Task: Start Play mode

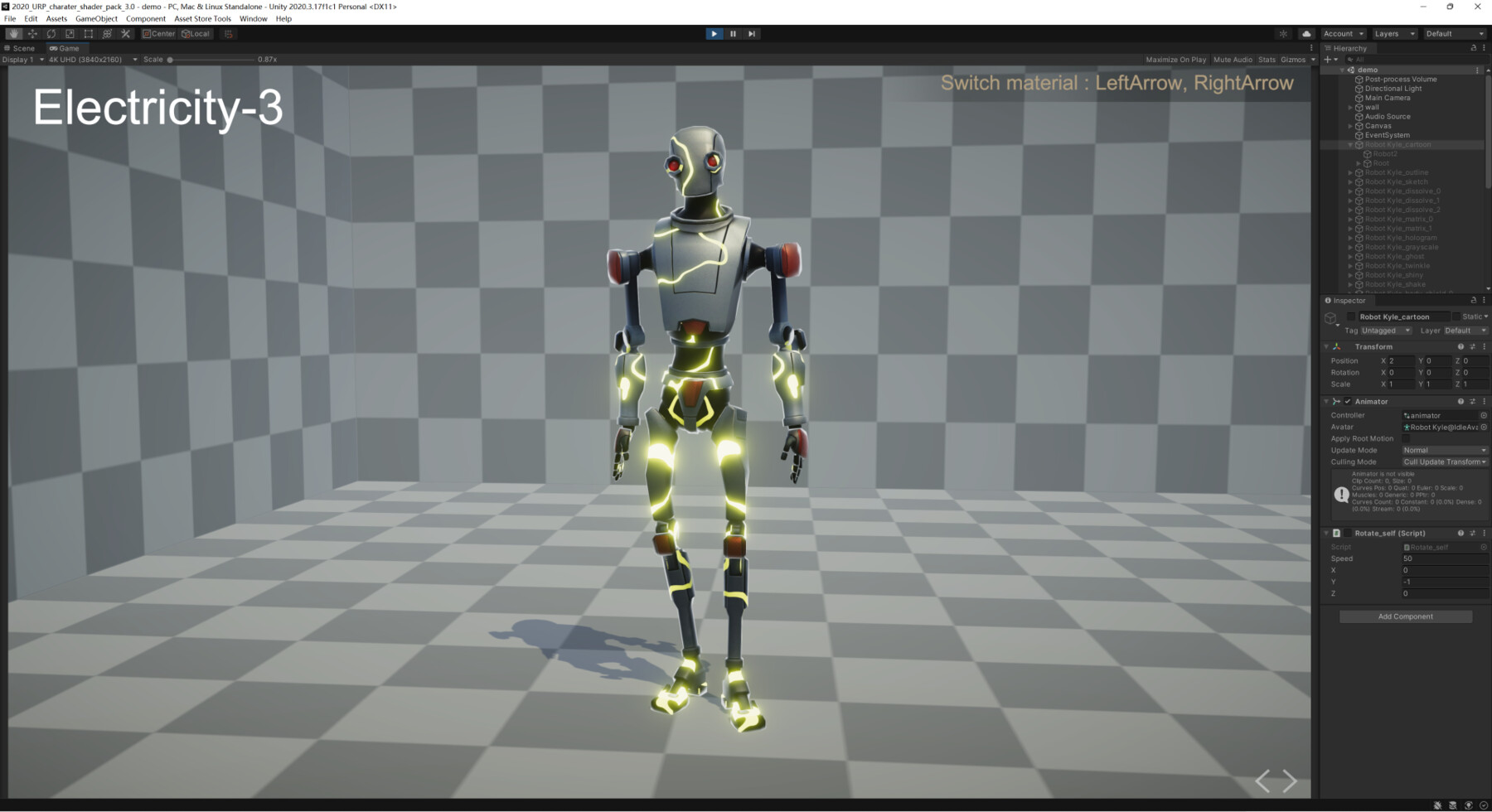Action: tap(714, 34)
